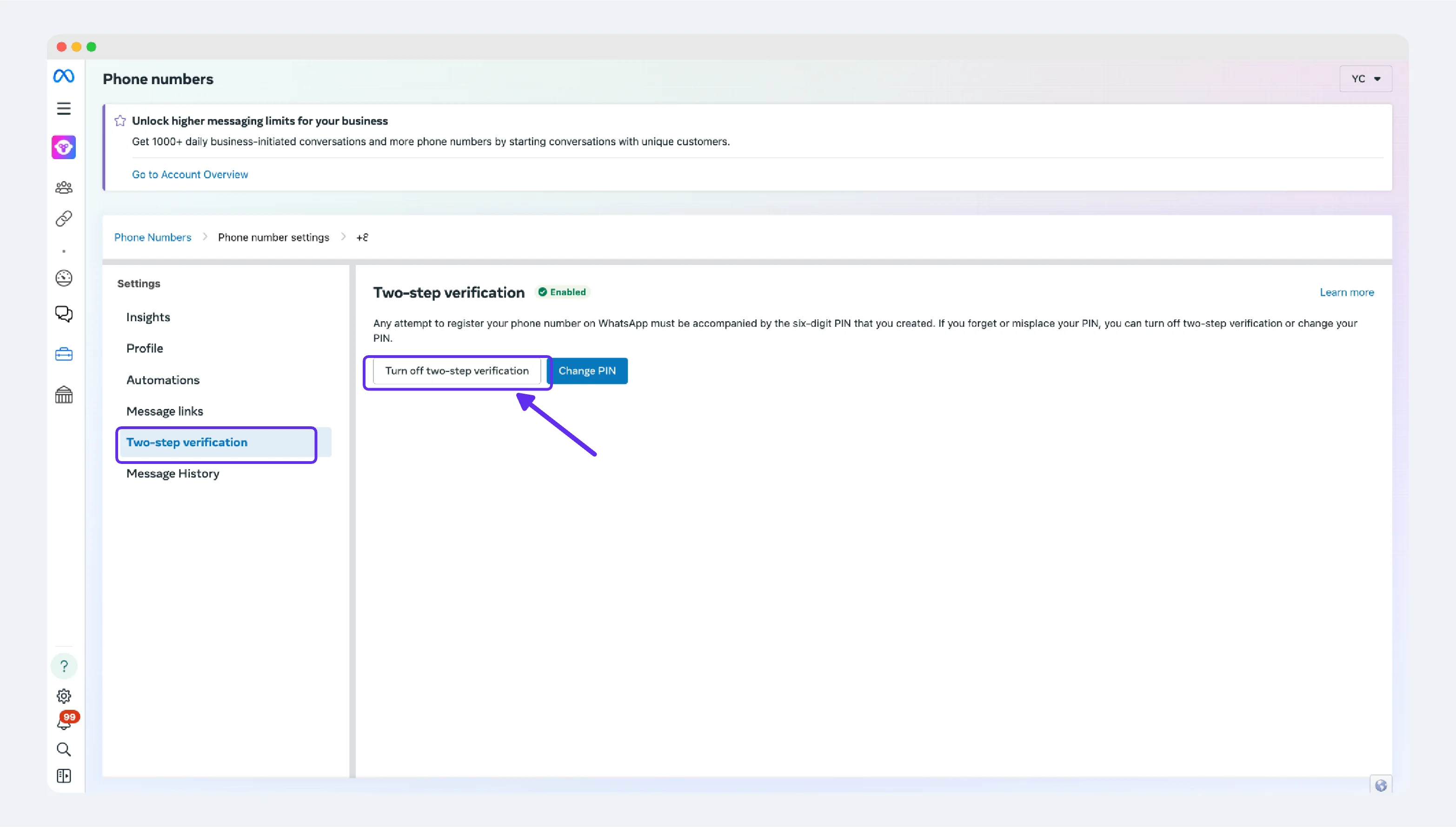
Task: Open the dashboard gauge icon
Action: (64, 278)
